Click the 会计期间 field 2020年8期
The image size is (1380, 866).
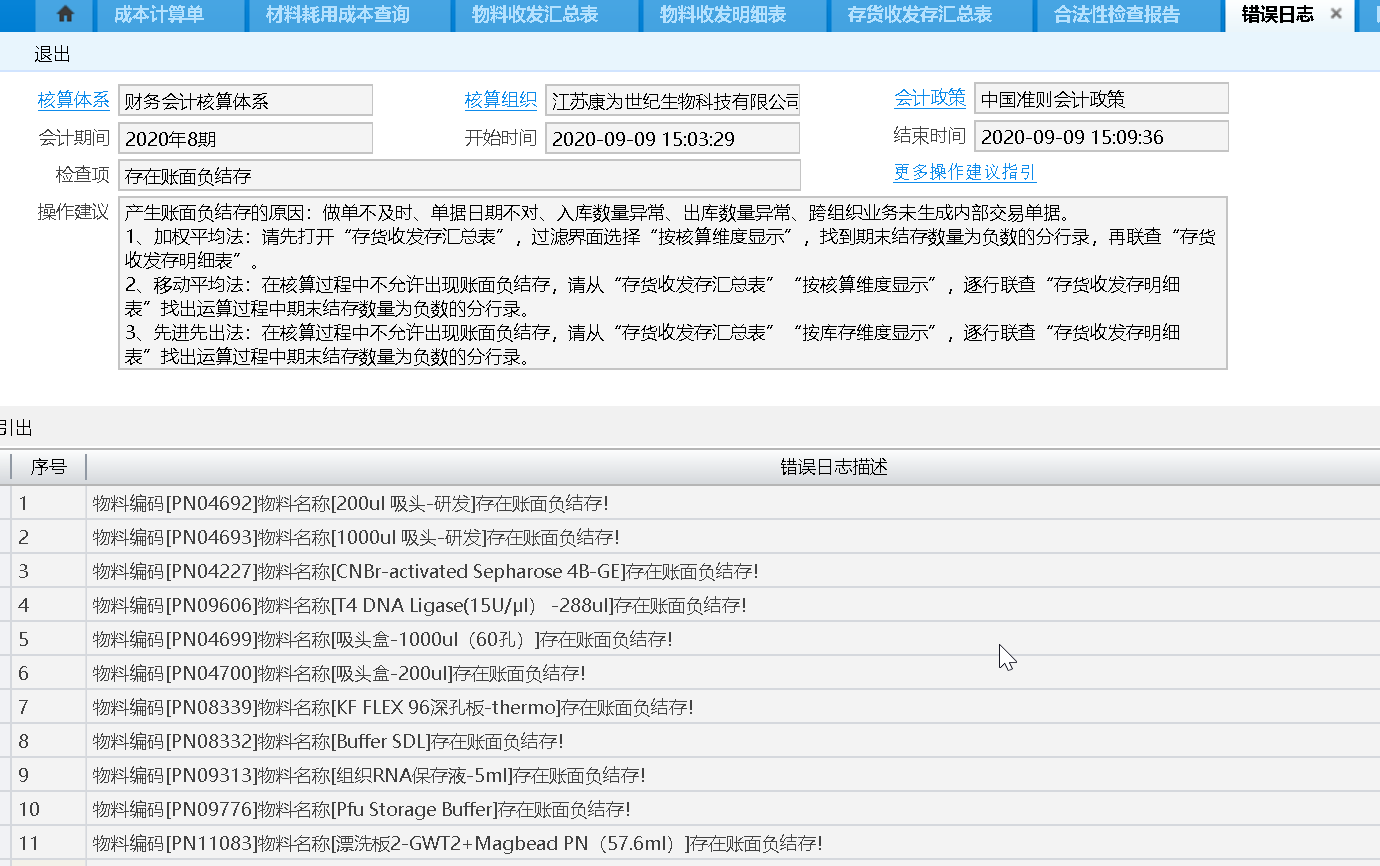(245, 138)
